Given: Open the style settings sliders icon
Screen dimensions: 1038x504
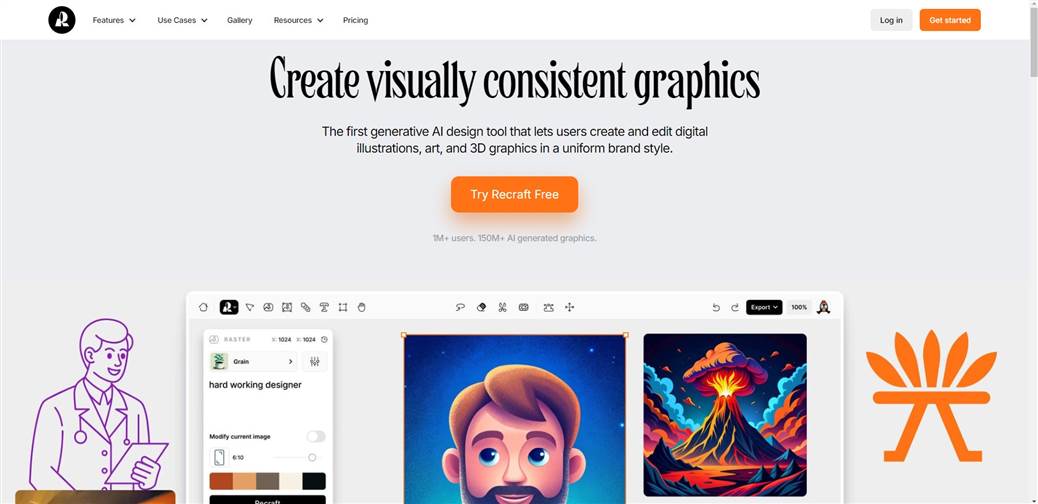Looking at the screenshot, I should 314,361.
